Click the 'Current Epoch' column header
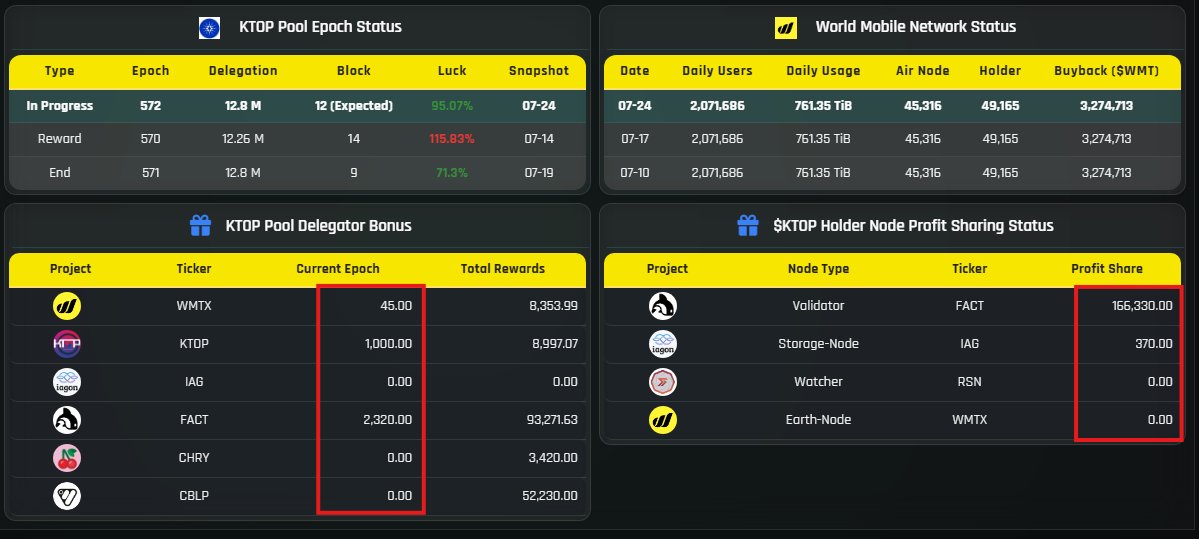This screenshot has width=1199, height=539. [x=338, y=268]
